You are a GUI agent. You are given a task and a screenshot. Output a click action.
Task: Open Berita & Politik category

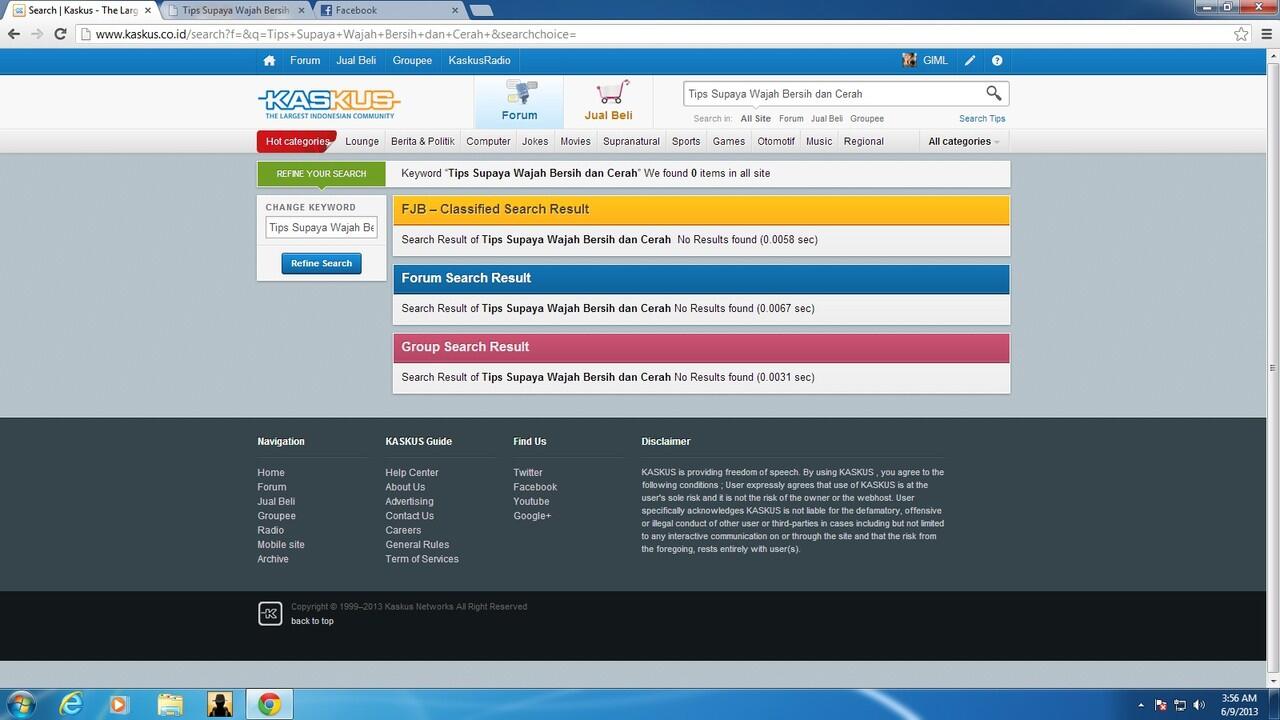coord(422,141)
